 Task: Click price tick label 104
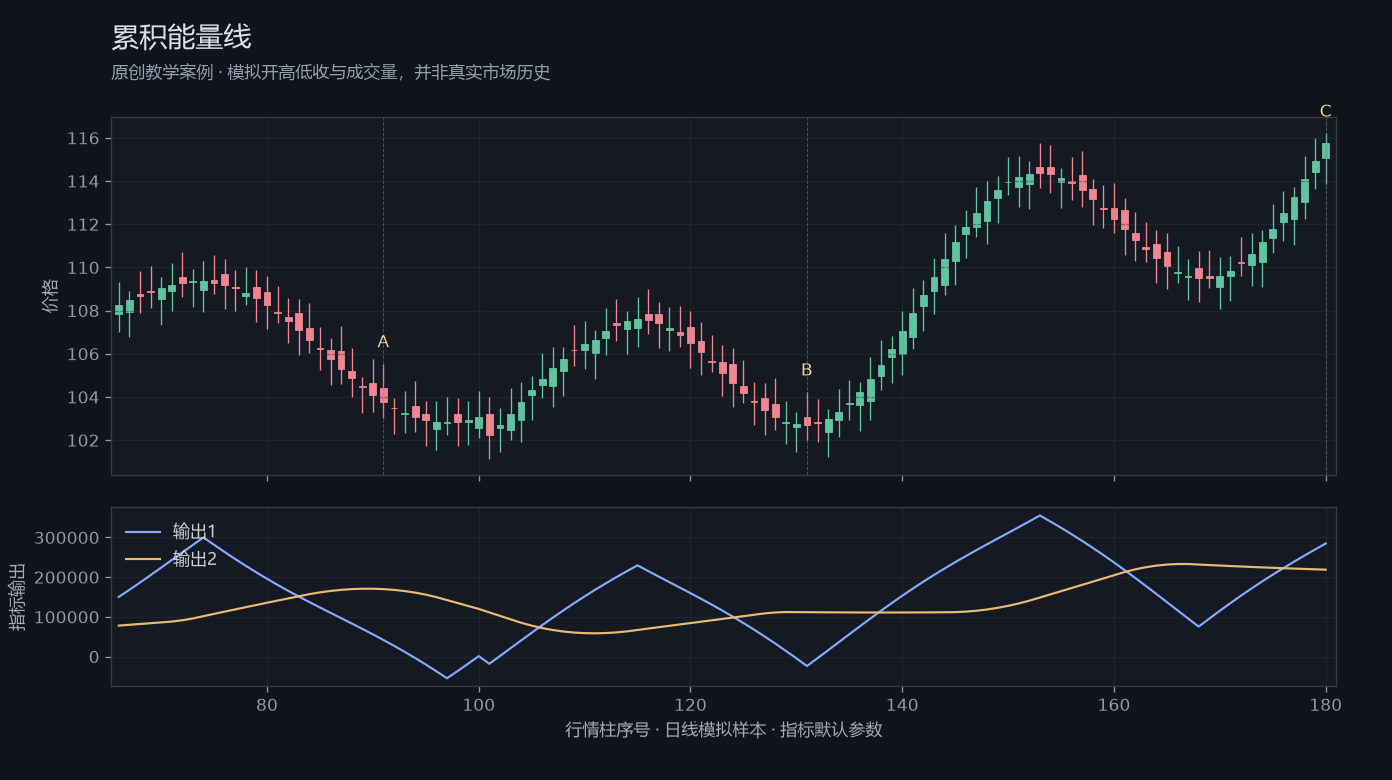click(83, 398)
